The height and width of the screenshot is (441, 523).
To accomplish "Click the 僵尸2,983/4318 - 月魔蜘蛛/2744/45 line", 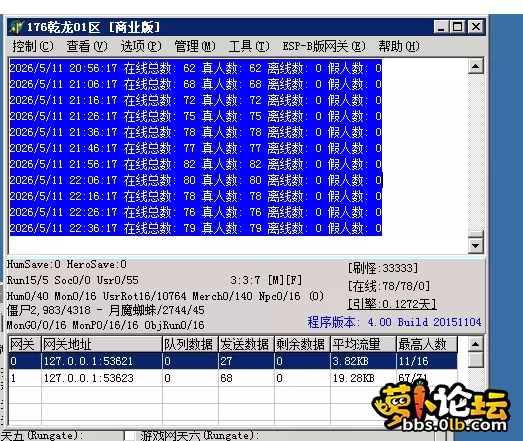I will click(105, 310).
